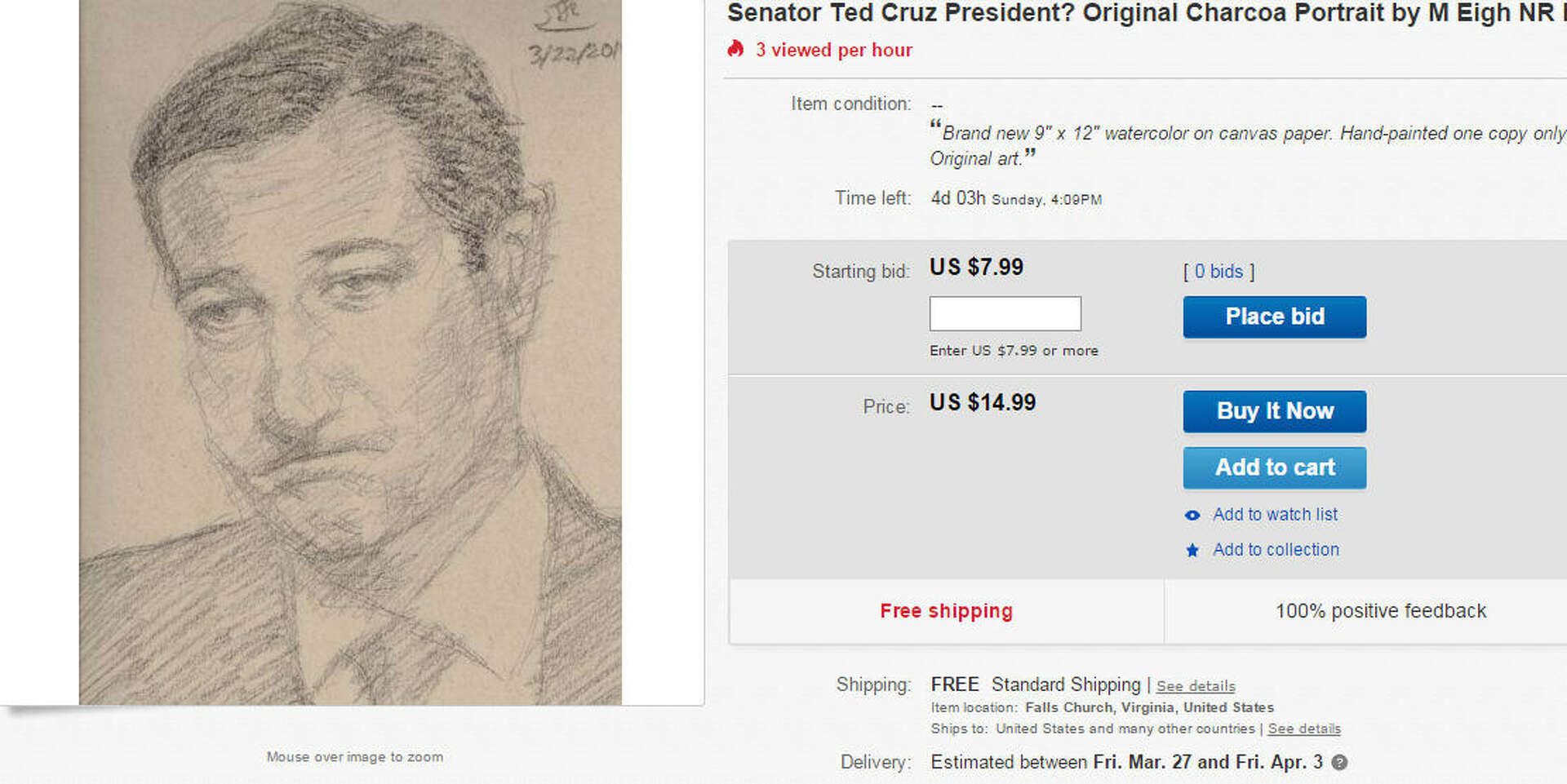Image resolution: width=1567 pixels, height=784 pixels.
Task: Open the Add to watch list link
Action: click(1275, 514)
